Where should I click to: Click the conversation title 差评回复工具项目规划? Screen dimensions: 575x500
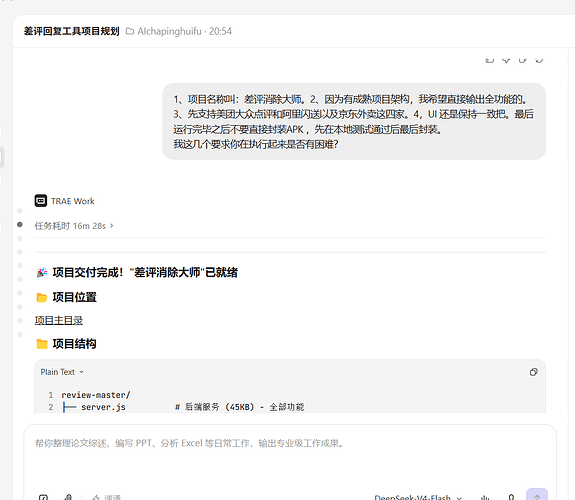72,31
